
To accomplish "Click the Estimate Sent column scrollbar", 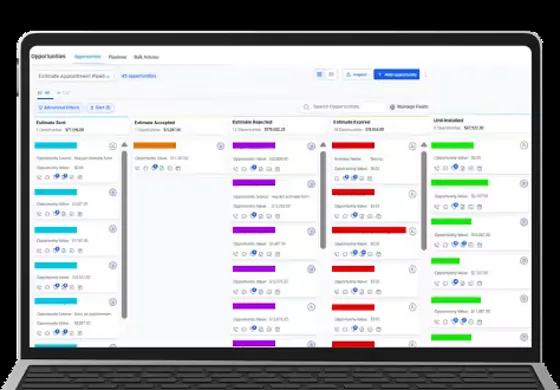I will coord(124,235).
